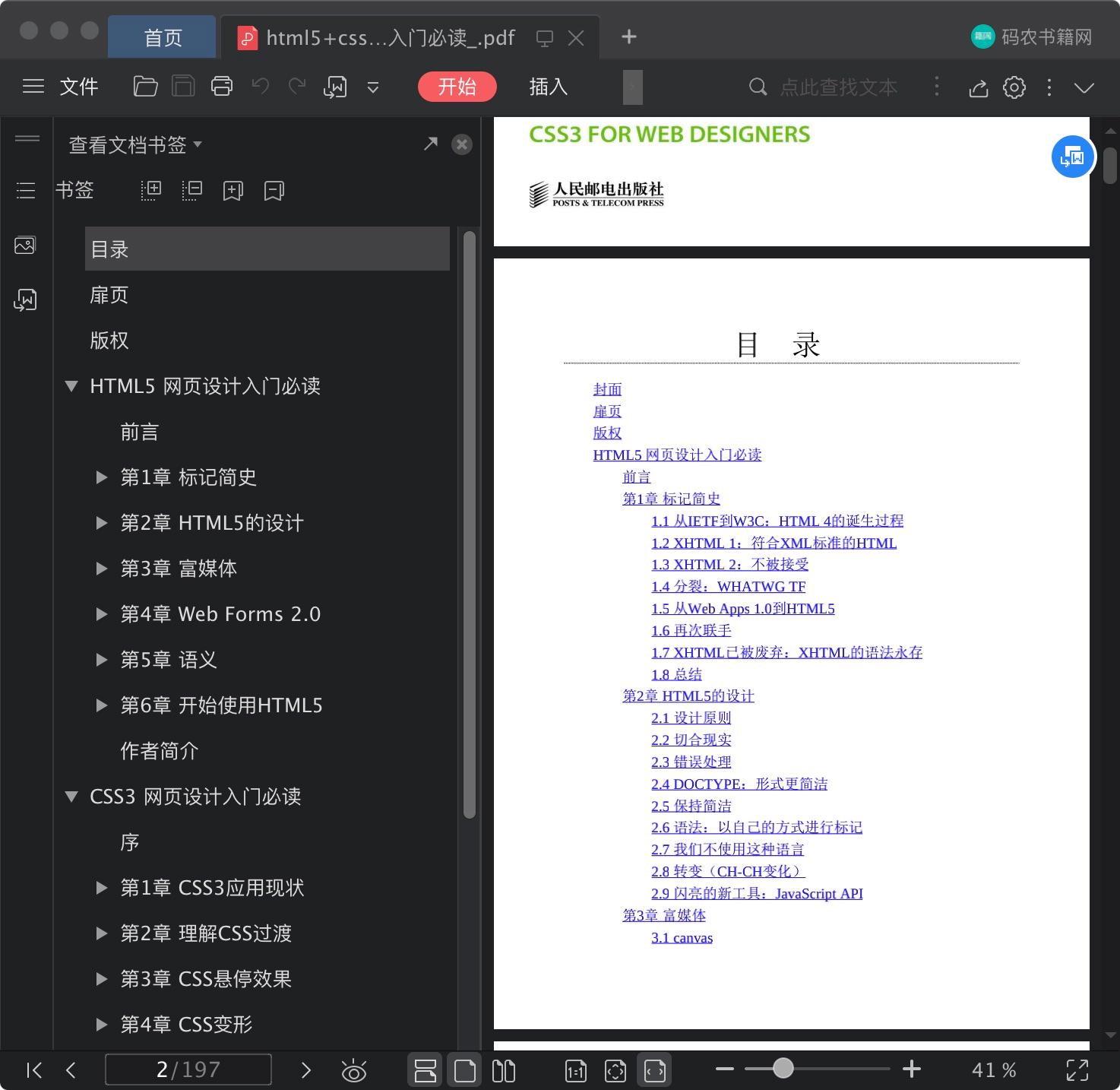Select the 插入 ribbon tab
The width and height of the screenshot is (1120, 1090).
point(548,87)
